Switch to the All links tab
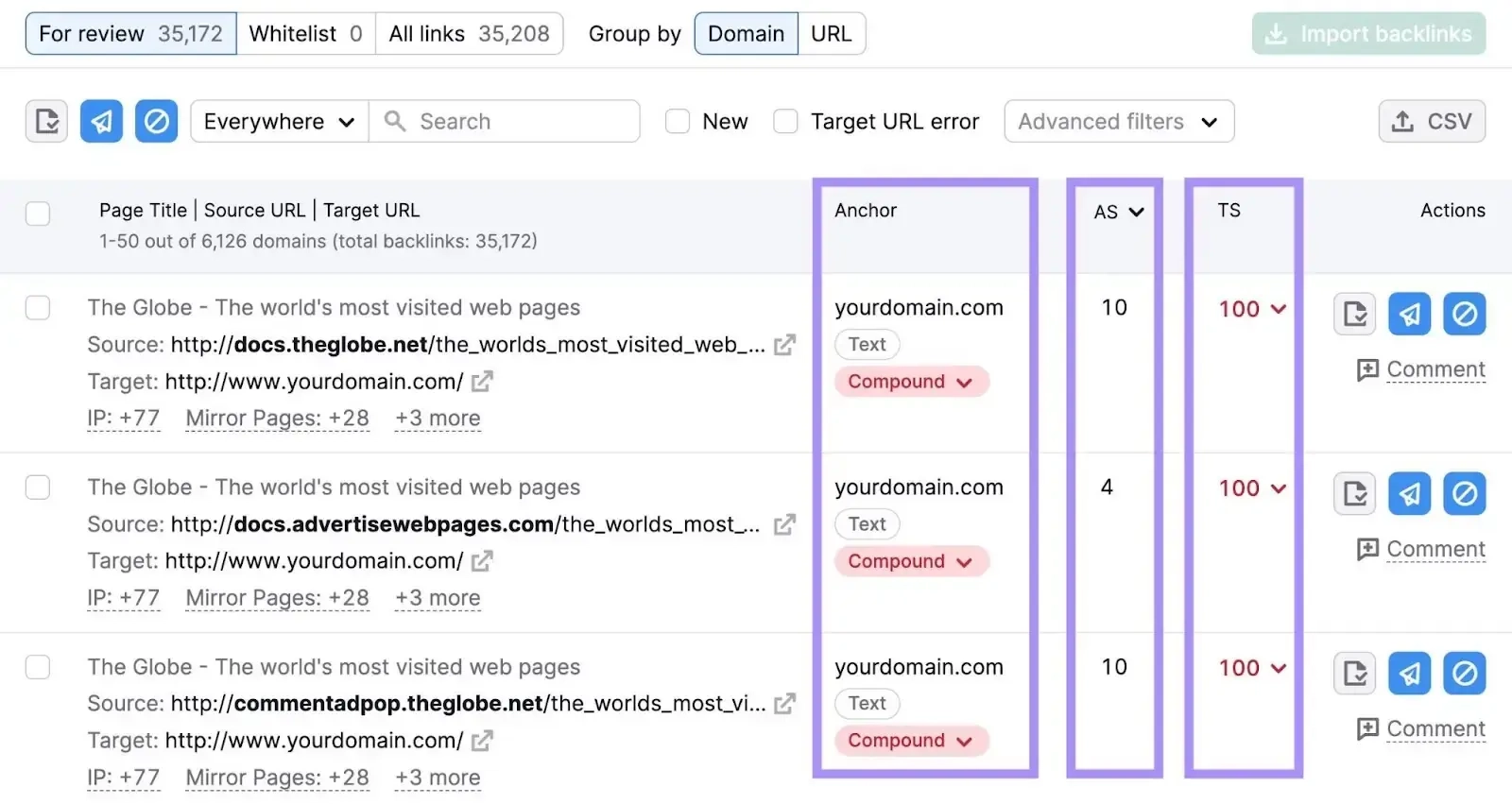 (x=469, y=34)
